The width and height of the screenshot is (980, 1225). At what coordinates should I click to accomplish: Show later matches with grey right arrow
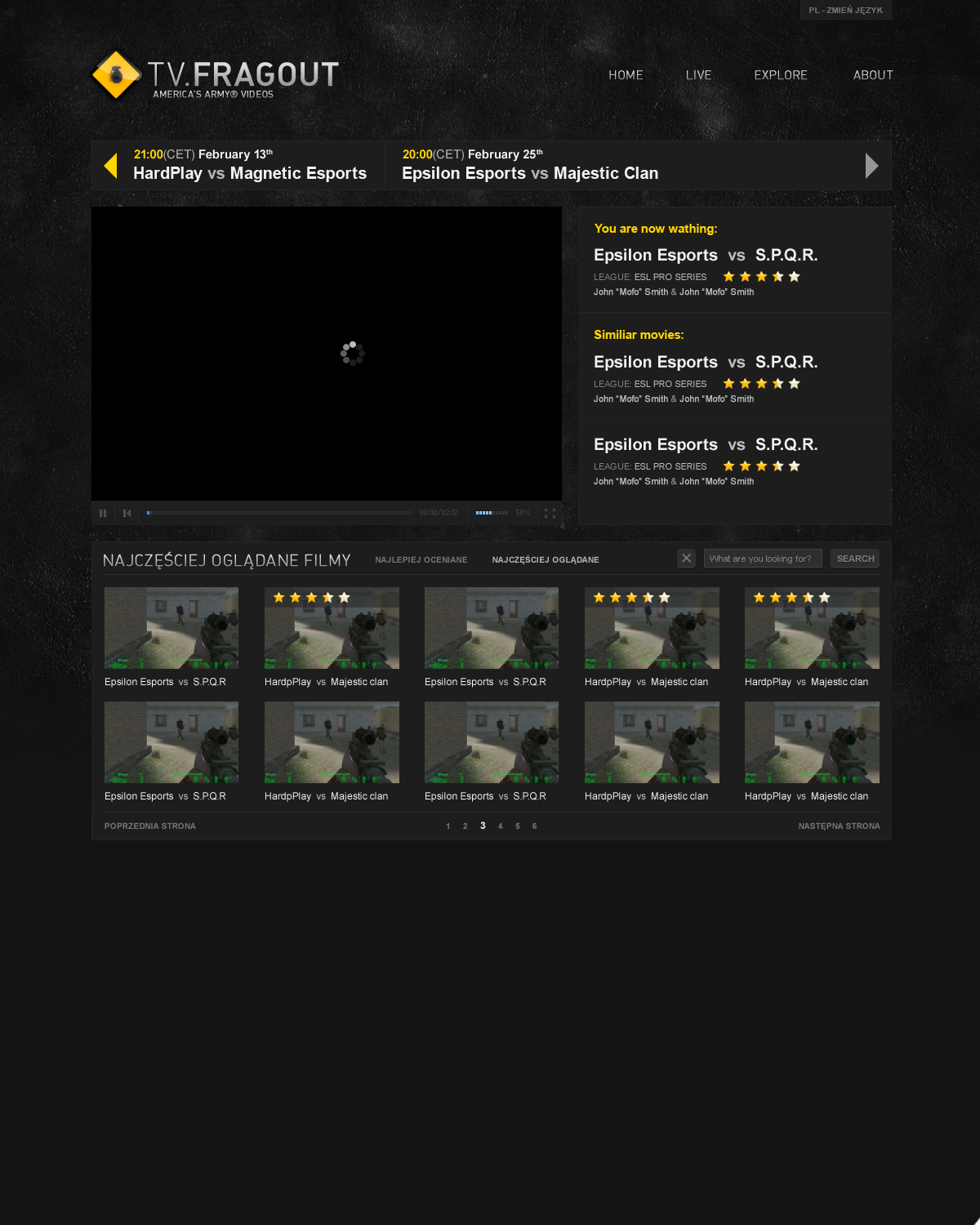point(872,166)
